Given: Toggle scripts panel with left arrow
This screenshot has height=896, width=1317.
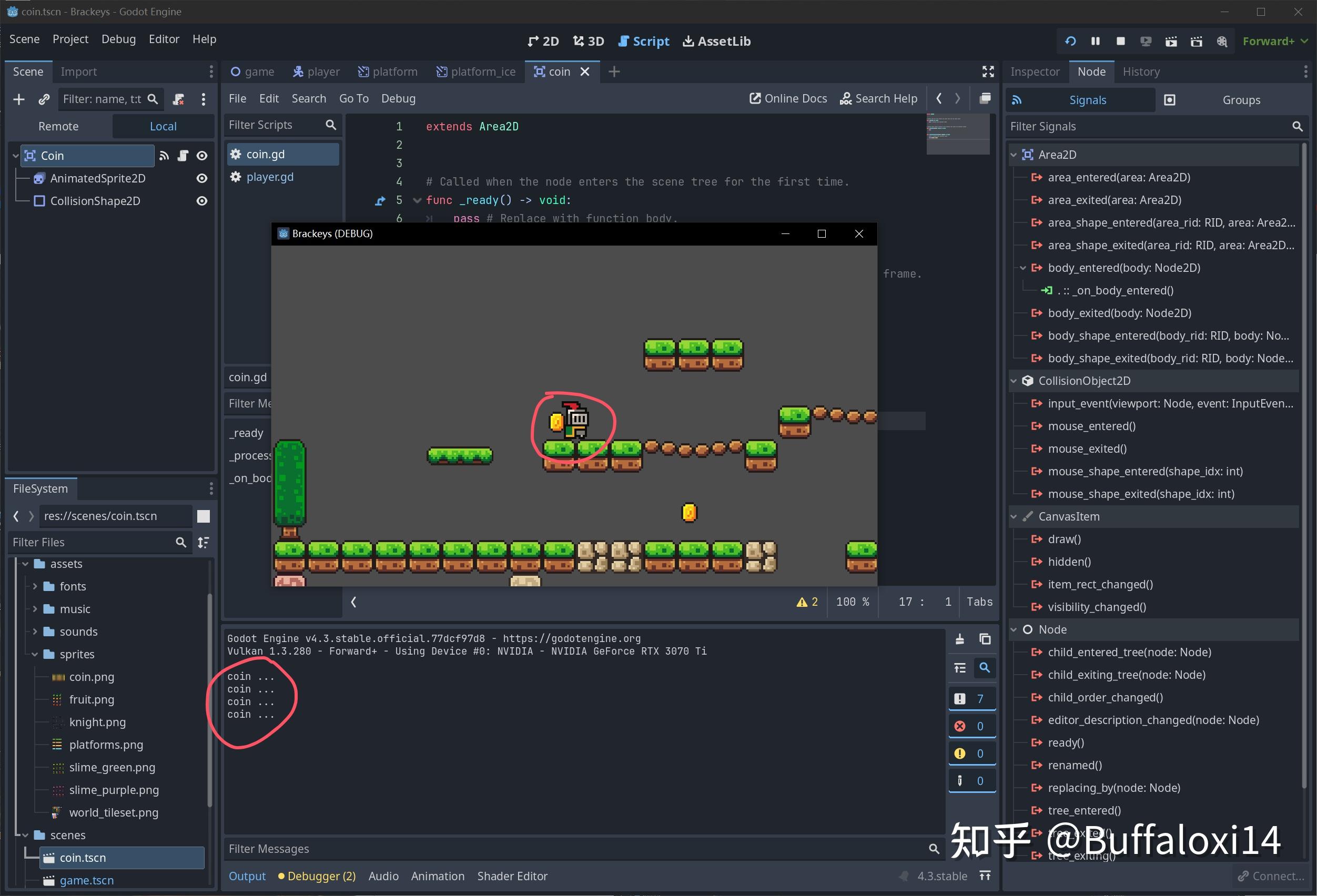Looking at the screenshot, I should point(353,602).
